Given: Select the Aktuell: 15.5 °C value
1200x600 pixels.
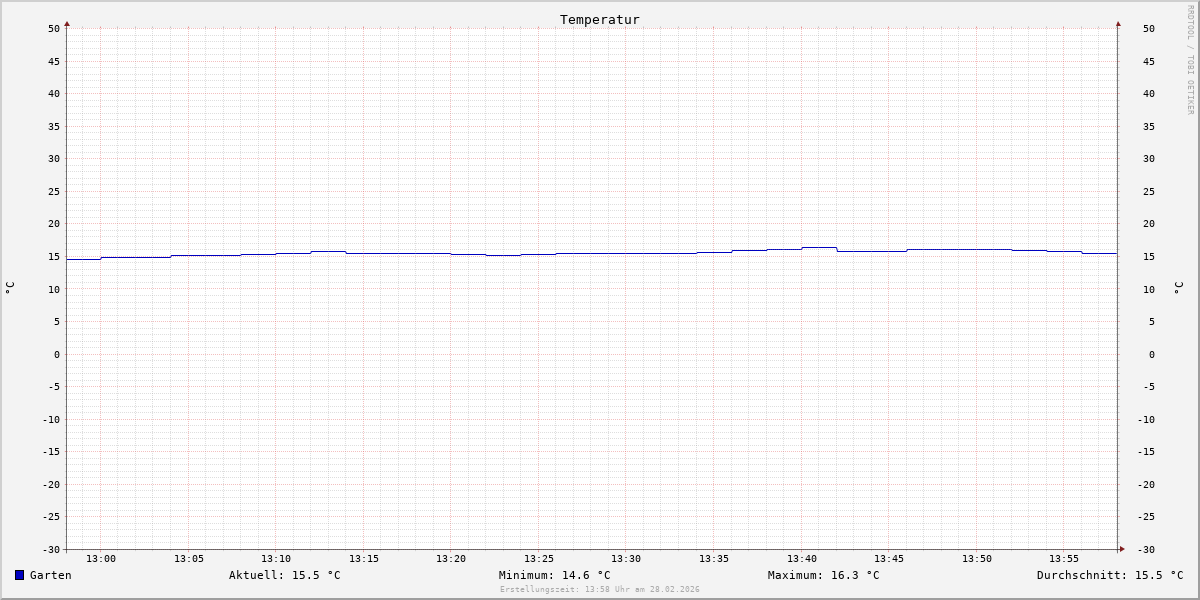Looking at the screenshot, I should click(x=285, y=575).
